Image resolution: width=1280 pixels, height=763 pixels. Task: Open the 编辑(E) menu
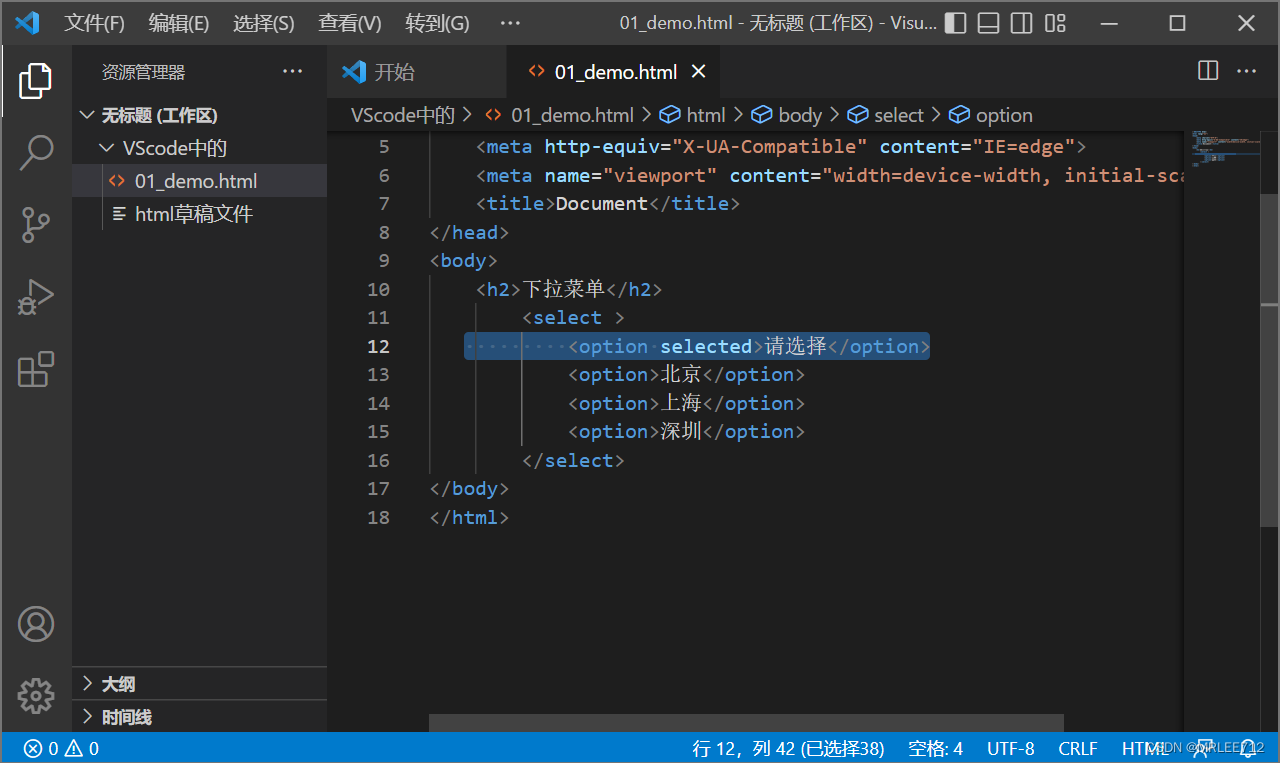coord(179,23)
